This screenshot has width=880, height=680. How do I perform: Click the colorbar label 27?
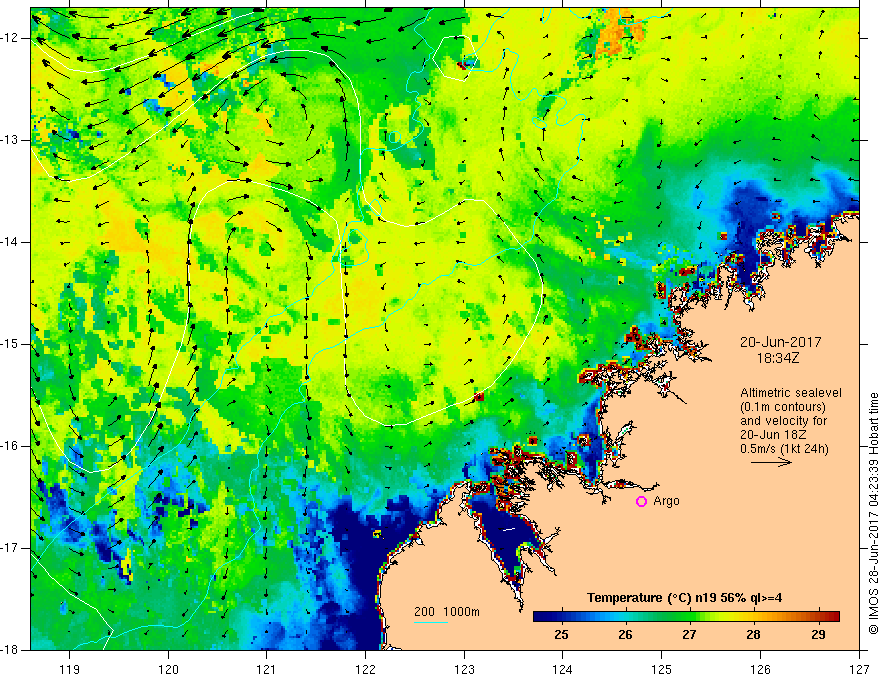[x=689, y=635]
